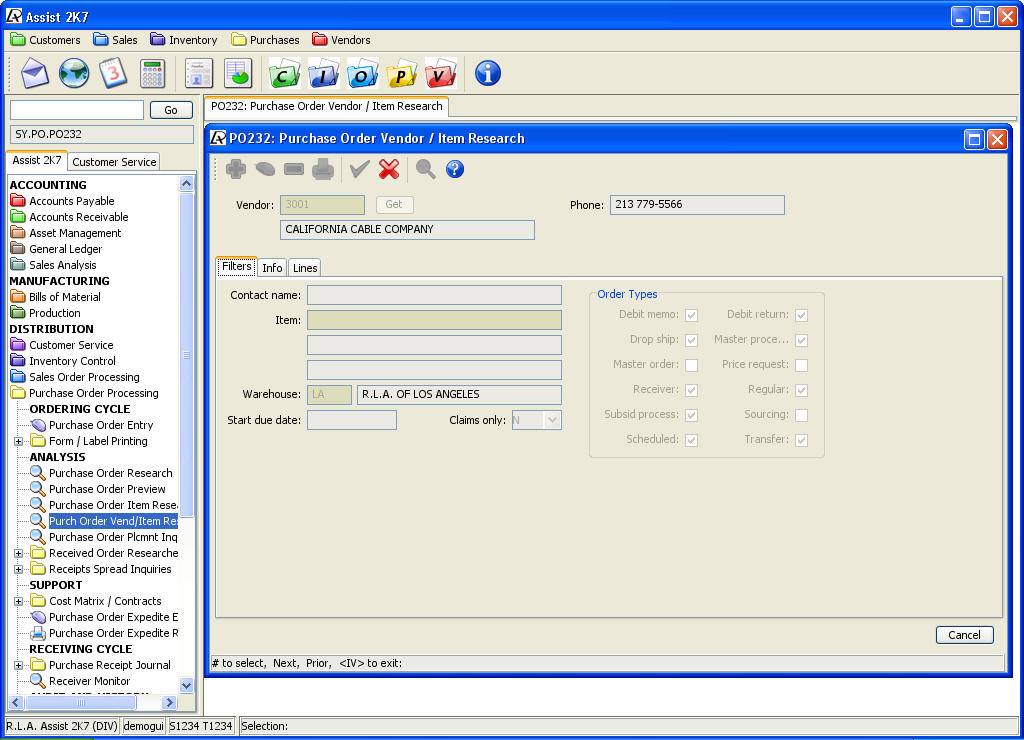Launch the web browser globe icon
The height and width of the screenshot is (740, 1024).
click(x=74, y=73)
